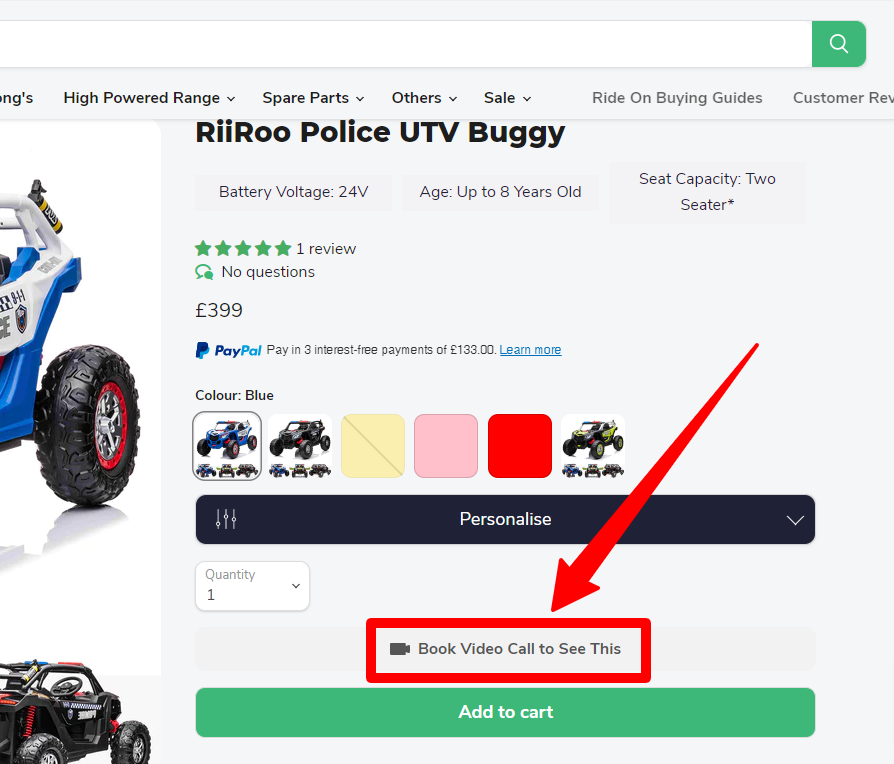
Task: Open the Quantity dropdown
Action: [252, 586]
